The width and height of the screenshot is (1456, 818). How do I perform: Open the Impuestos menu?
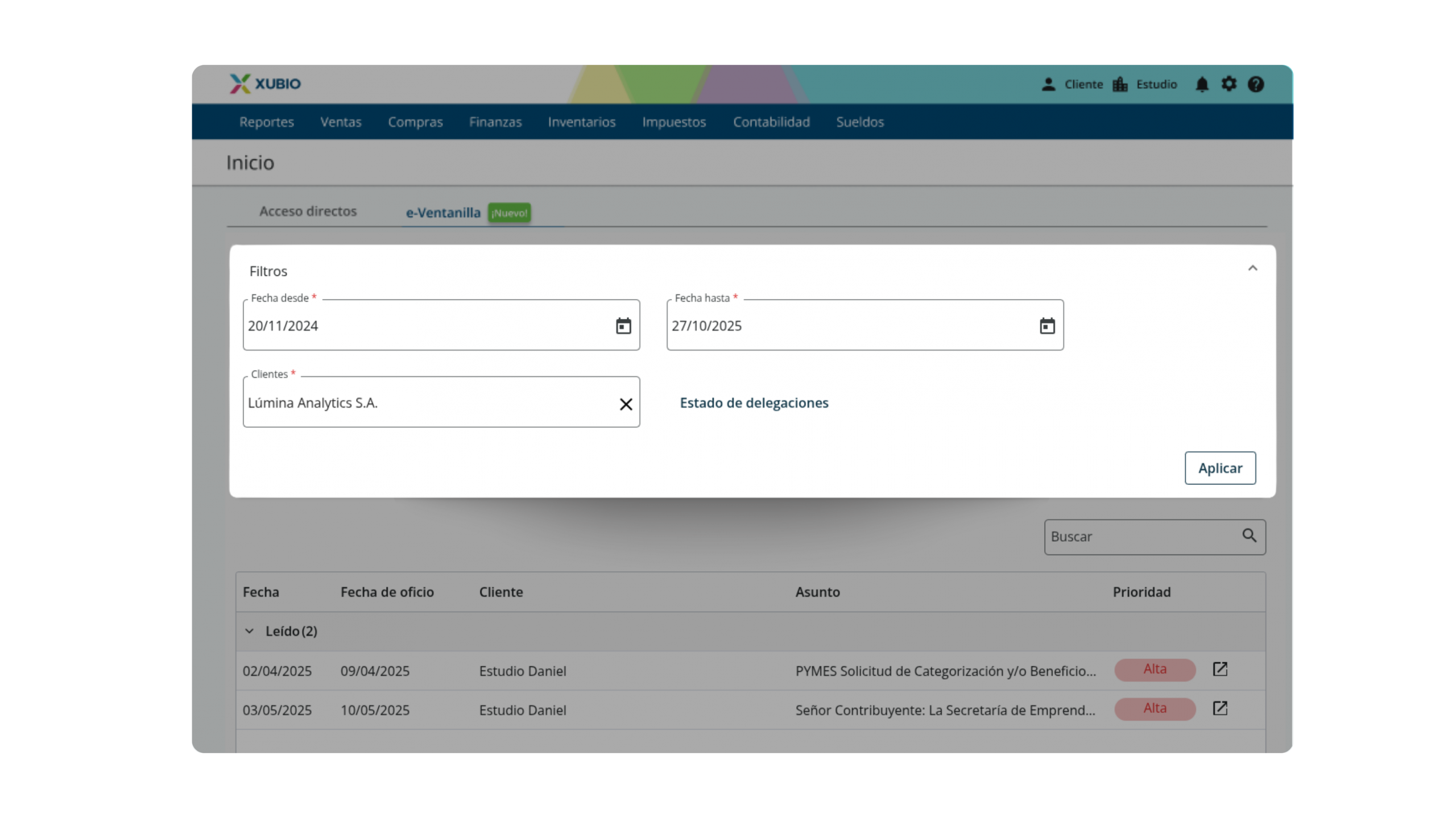(673, 122)
